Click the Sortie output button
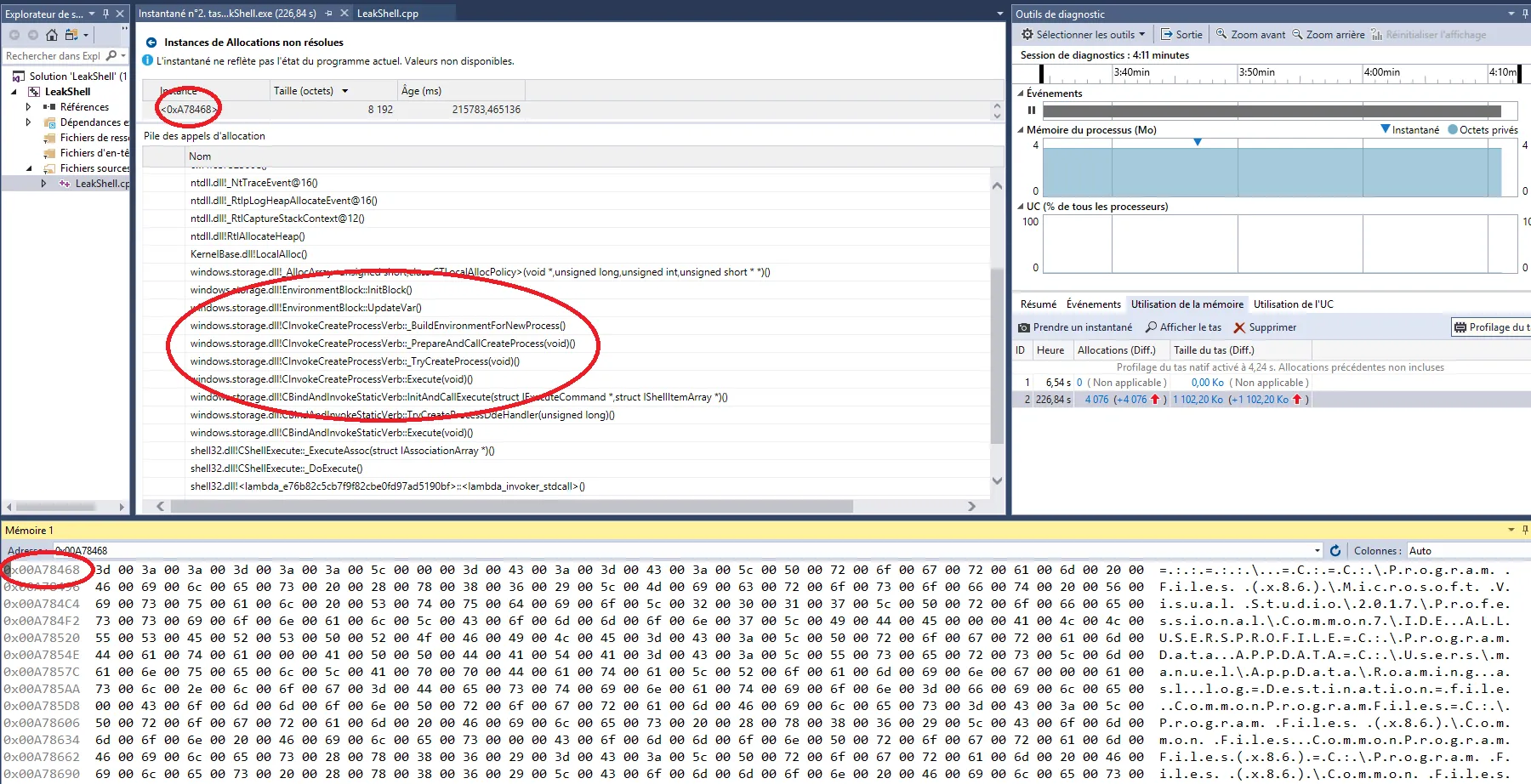1531x784 pixels. pos(1182,35)
